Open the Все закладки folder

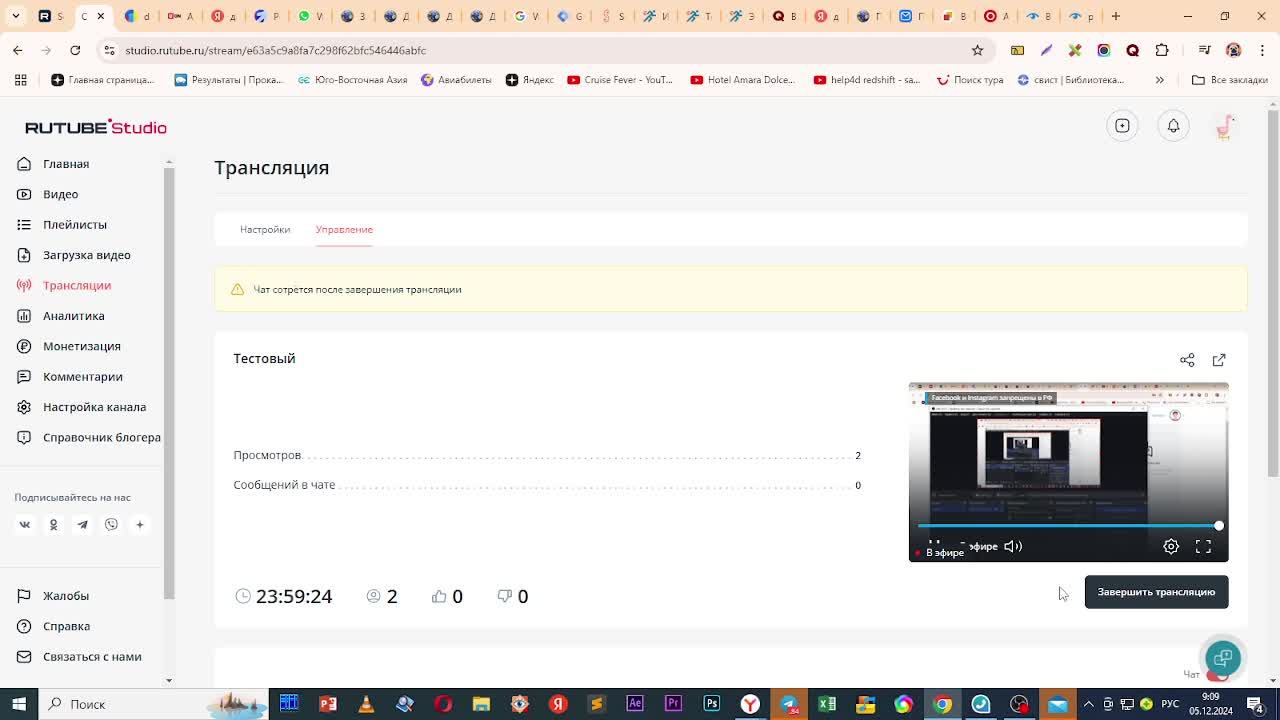point(1230,80)
